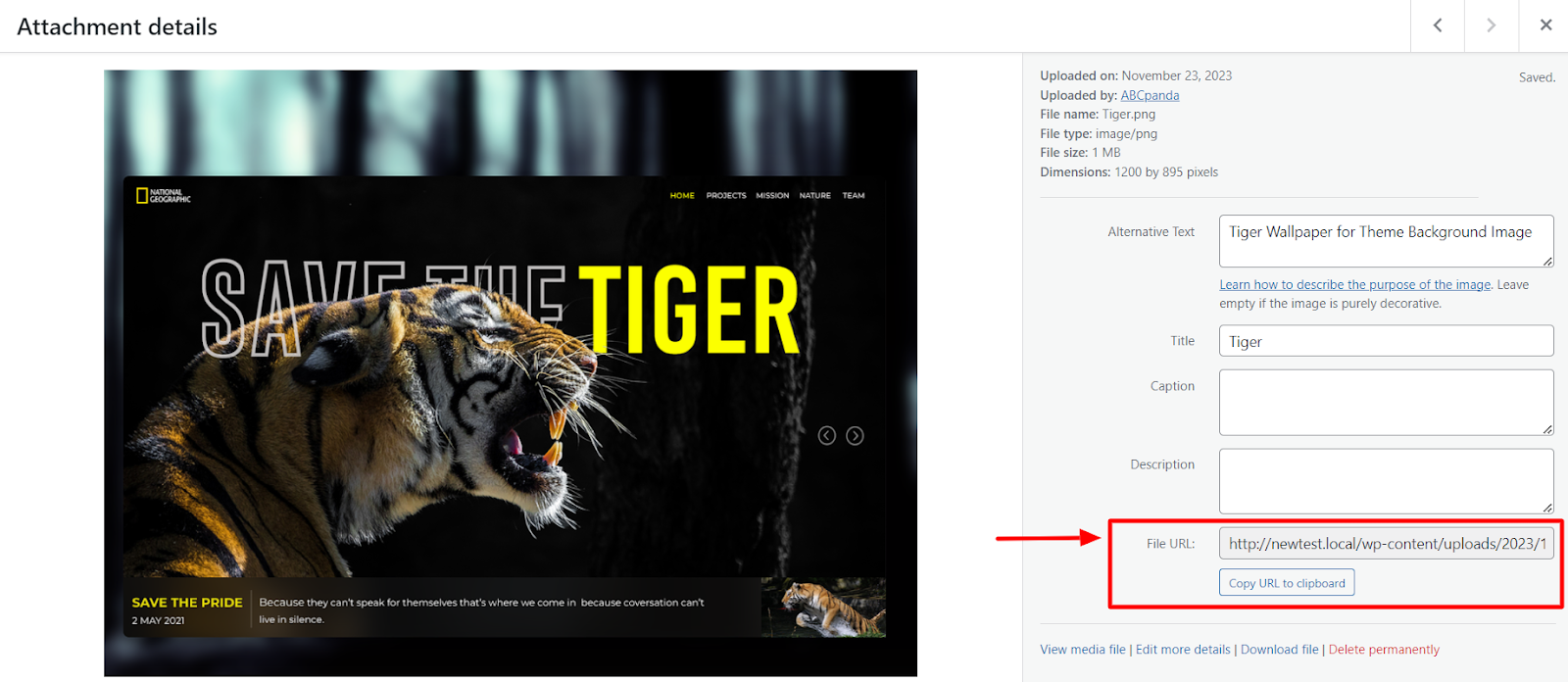Click into the Description text area
1568x682 pixels.
(x=1386, y=481)
